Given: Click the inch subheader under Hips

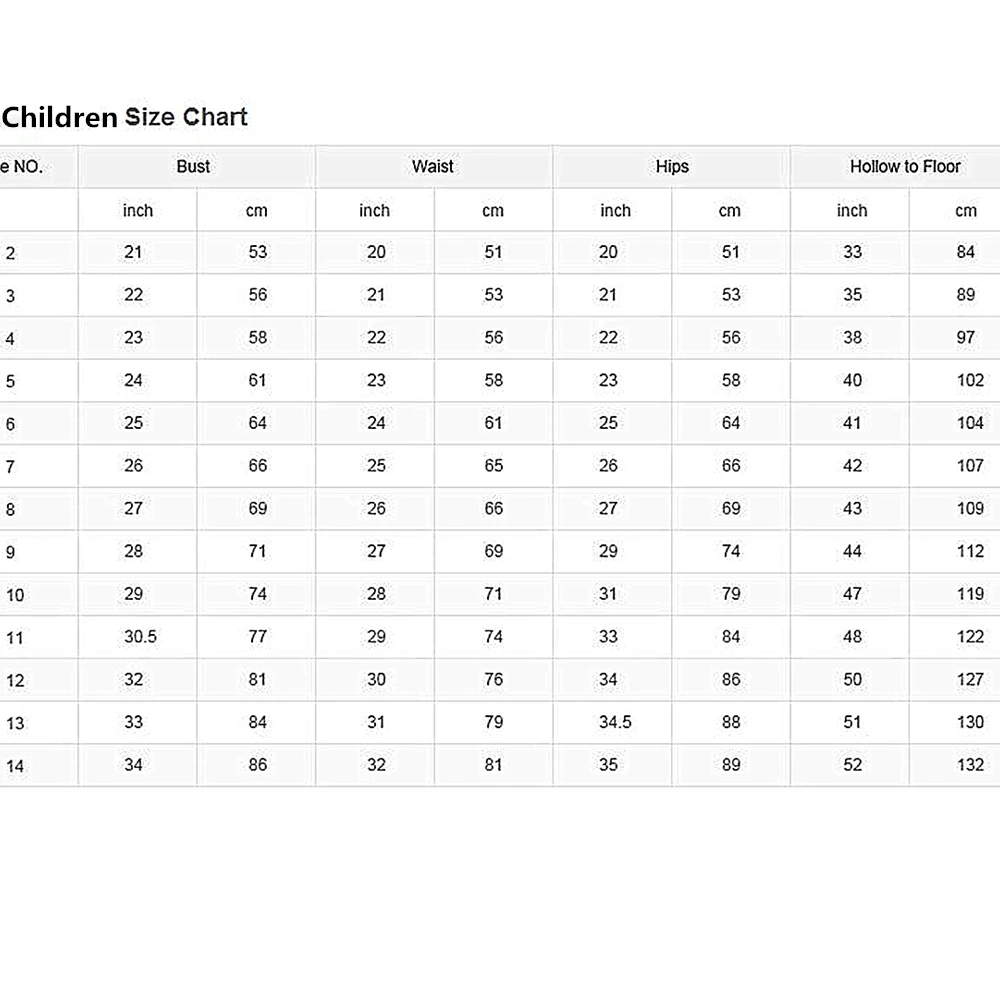Looking at the screenshot, I should [x=616, y=211].
